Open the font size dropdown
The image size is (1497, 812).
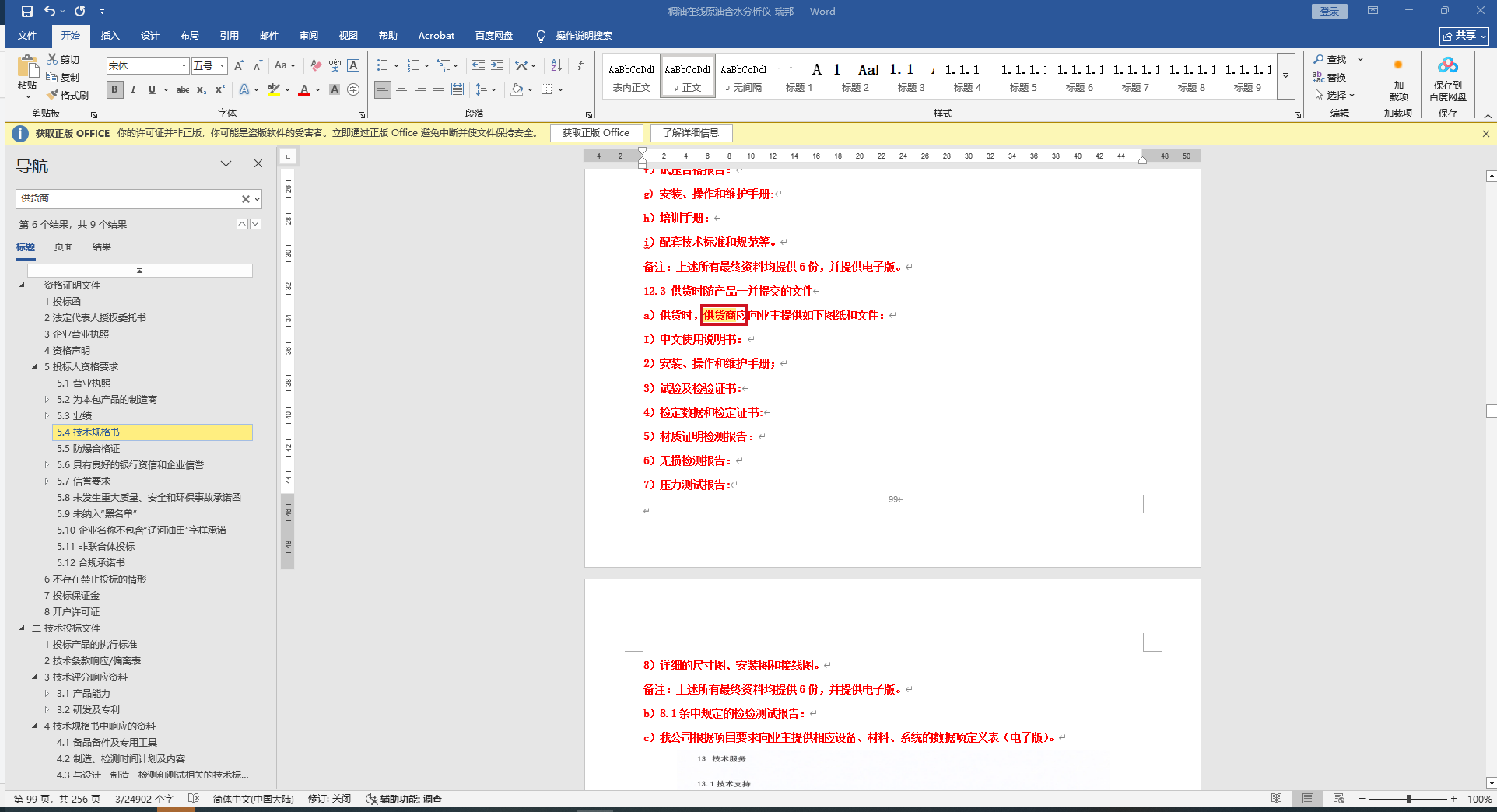click(223, 66)
